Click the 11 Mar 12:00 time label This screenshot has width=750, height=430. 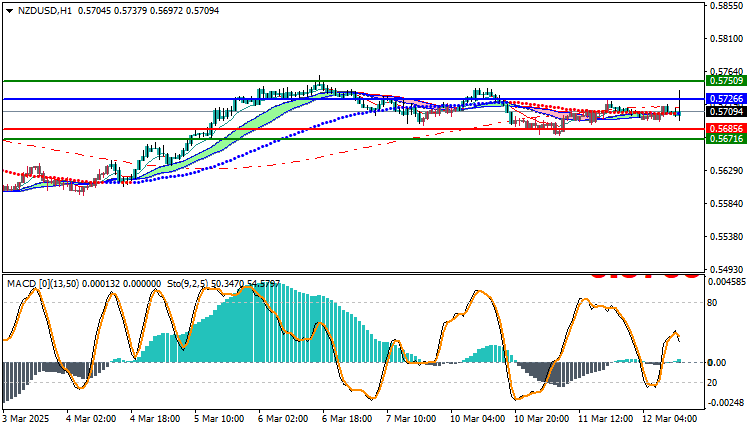[x=606, y=419]
